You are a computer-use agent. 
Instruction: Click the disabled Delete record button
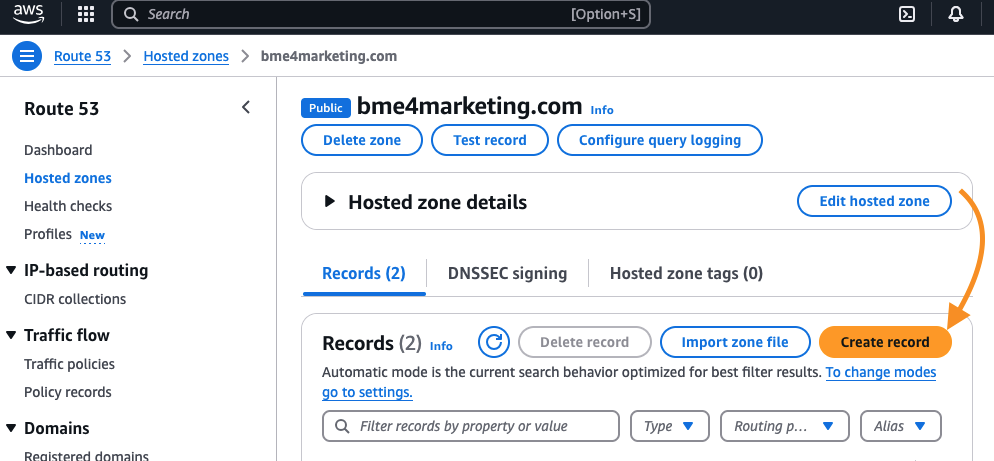584,342
